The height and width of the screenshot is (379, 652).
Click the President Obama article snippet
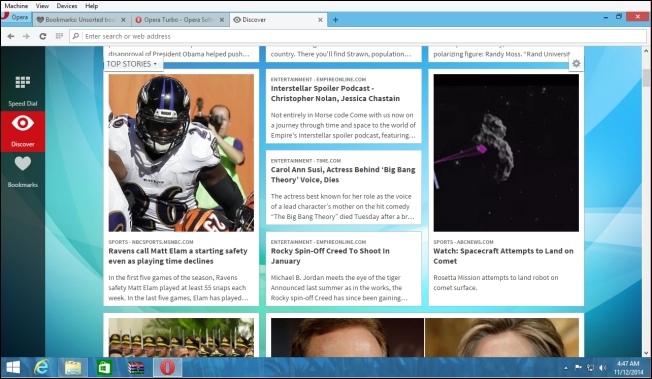(179, 54)
